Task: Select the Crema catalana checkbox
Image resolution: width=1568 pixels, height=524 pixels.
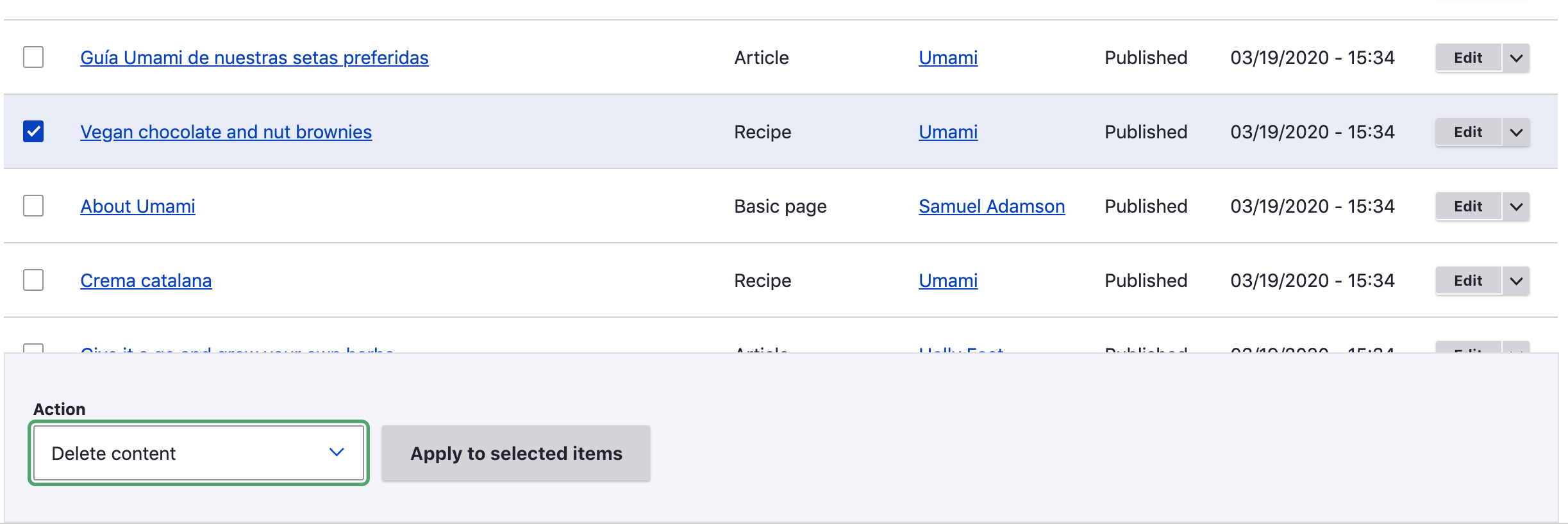Action: (33, 280)
